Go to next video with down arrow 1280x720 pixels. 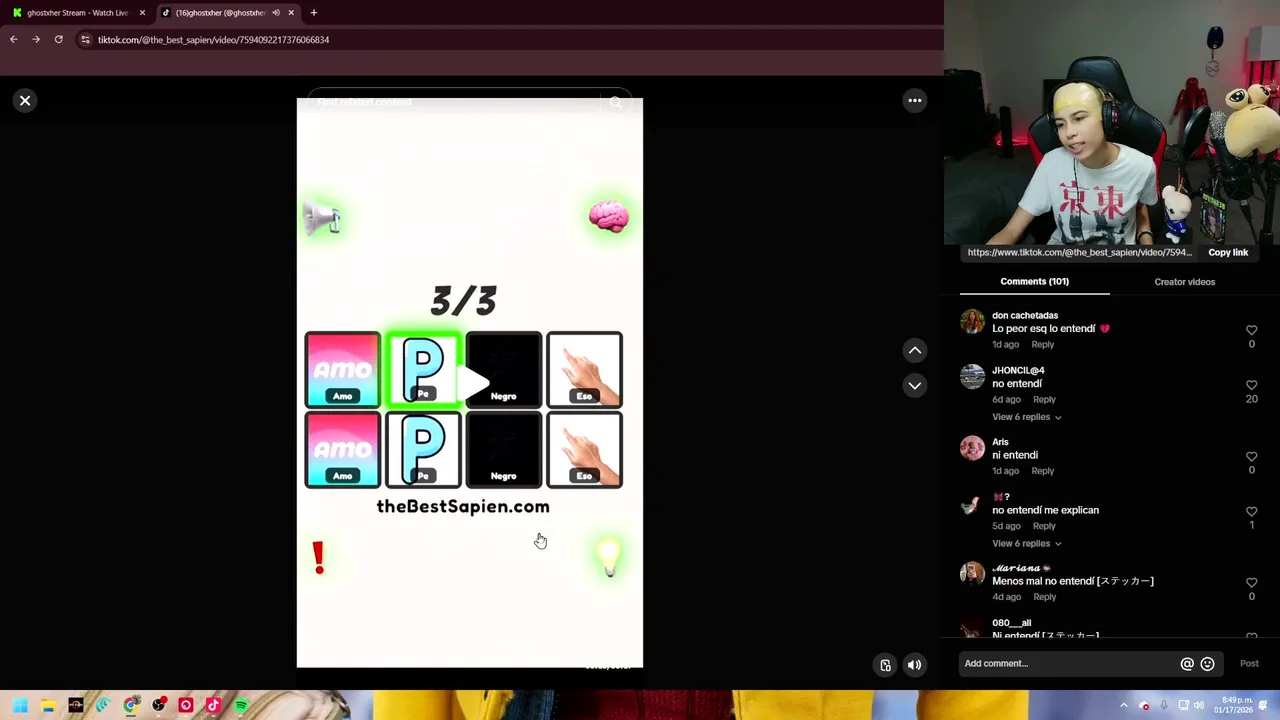click(x=914, y=385)
